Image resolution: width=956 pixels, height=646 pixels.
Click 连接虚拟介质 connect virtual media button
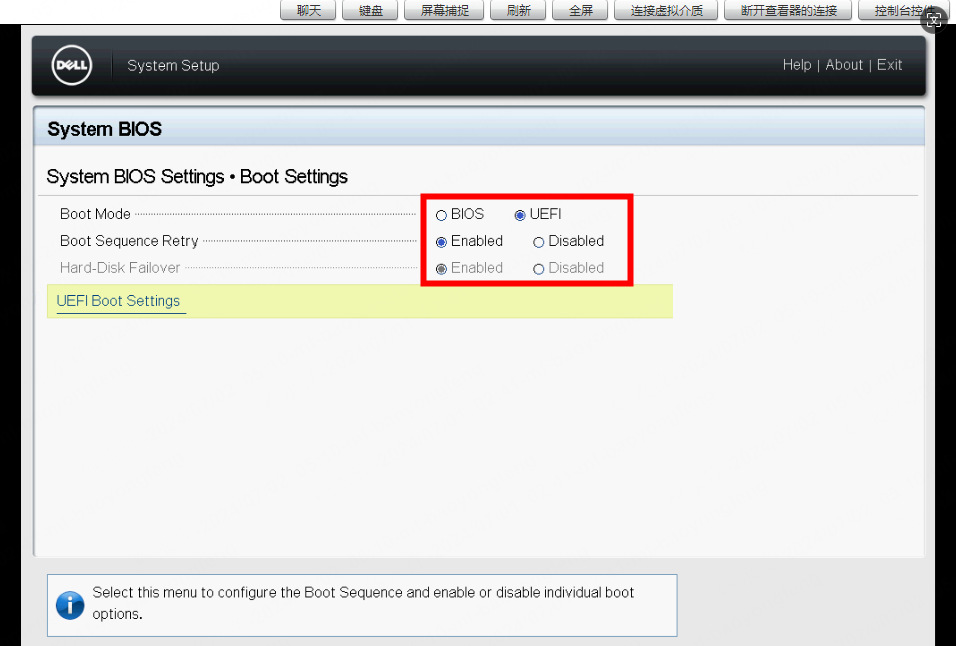tap(666, 10)
